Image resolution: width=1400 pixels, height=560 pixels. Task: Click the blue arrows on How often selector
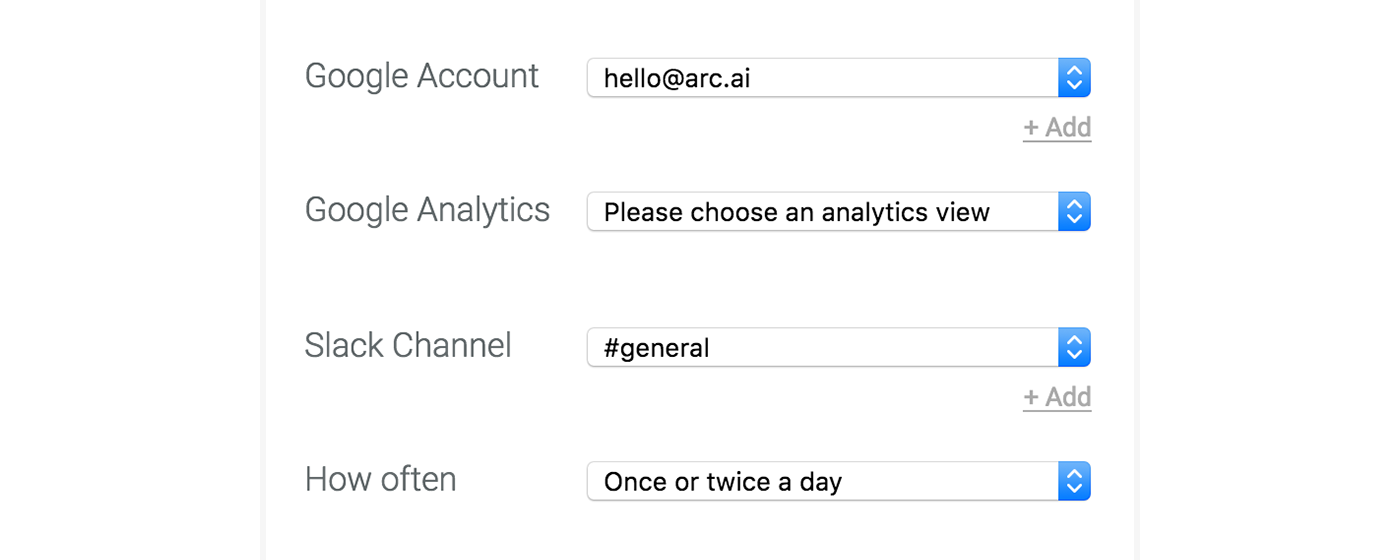point(1074,481)
